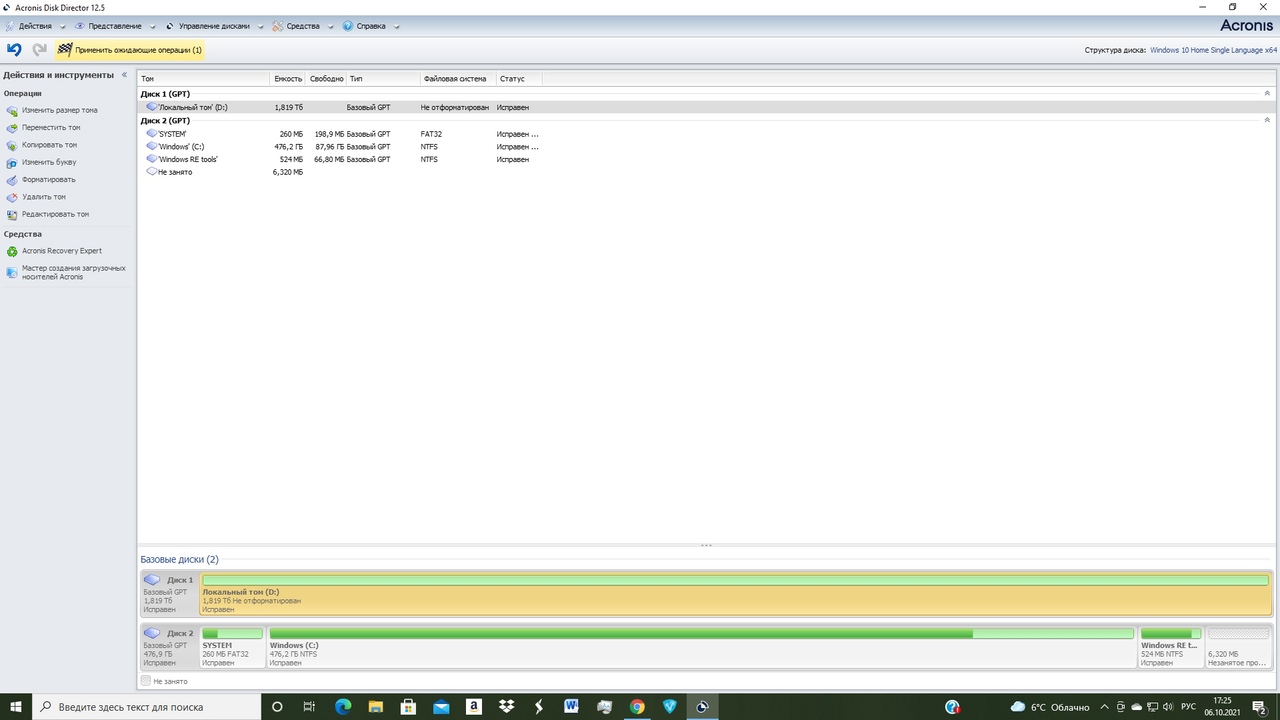Switch the РУС input language indicator

1189,707
